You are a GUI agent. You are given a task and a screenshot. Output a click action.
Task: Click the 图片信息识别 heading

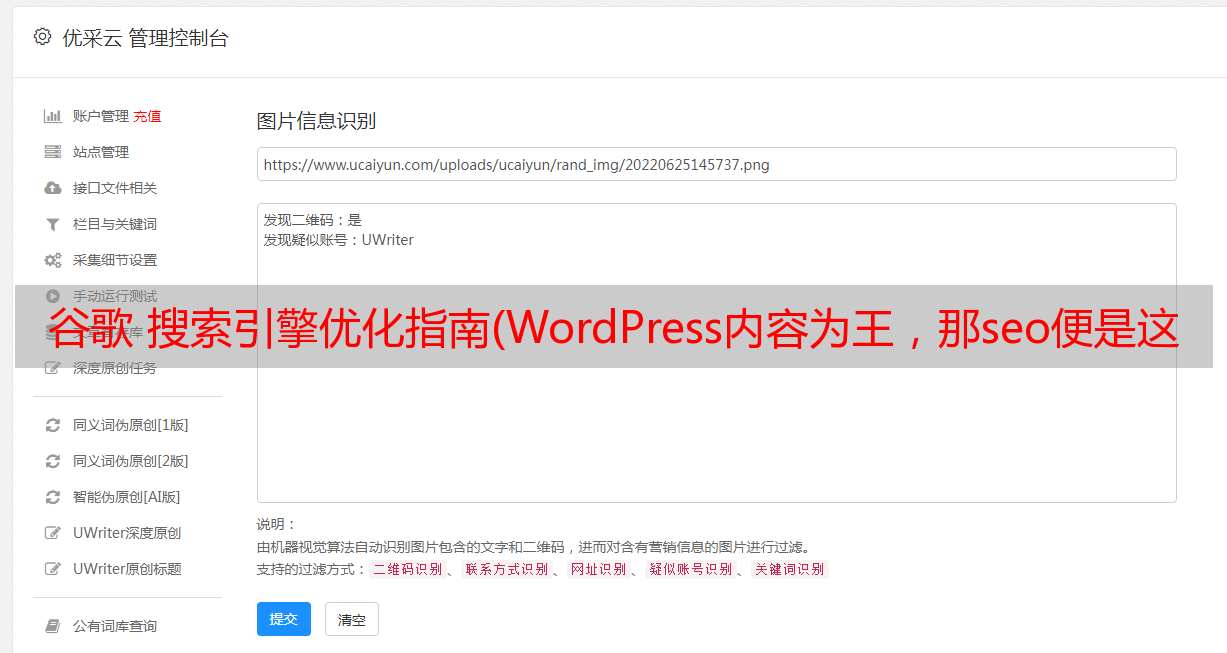(x=316, y=121)
